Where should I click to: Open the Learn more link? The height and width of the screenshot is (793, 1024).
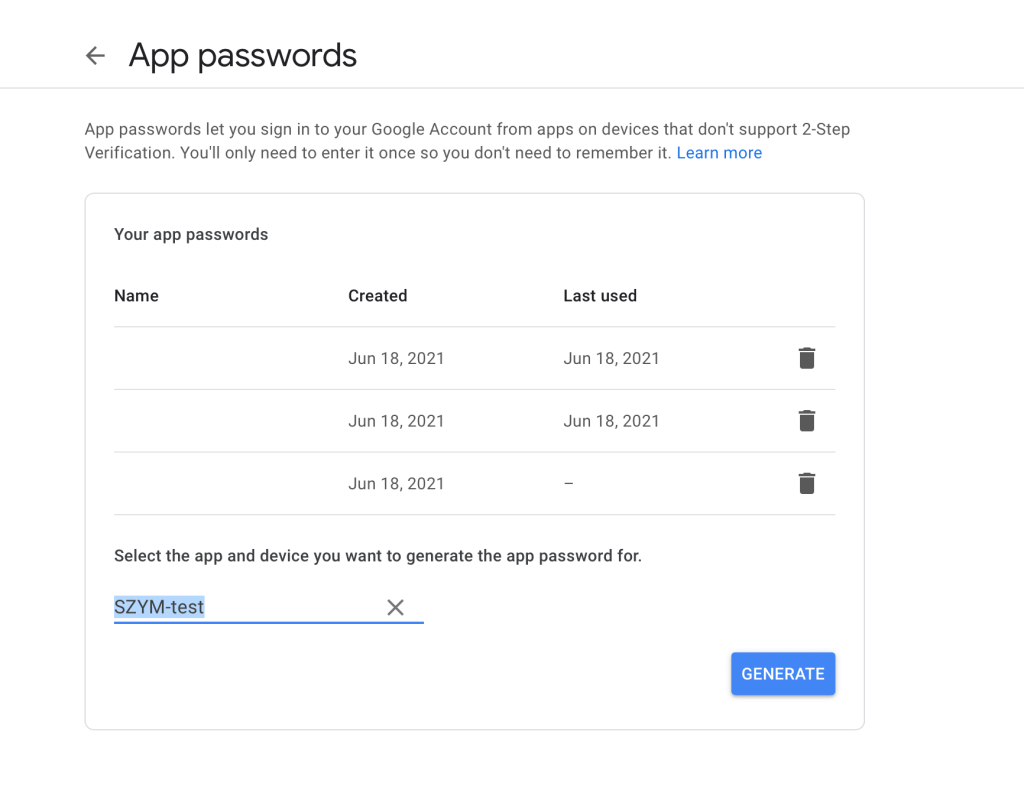pos(719,153)
